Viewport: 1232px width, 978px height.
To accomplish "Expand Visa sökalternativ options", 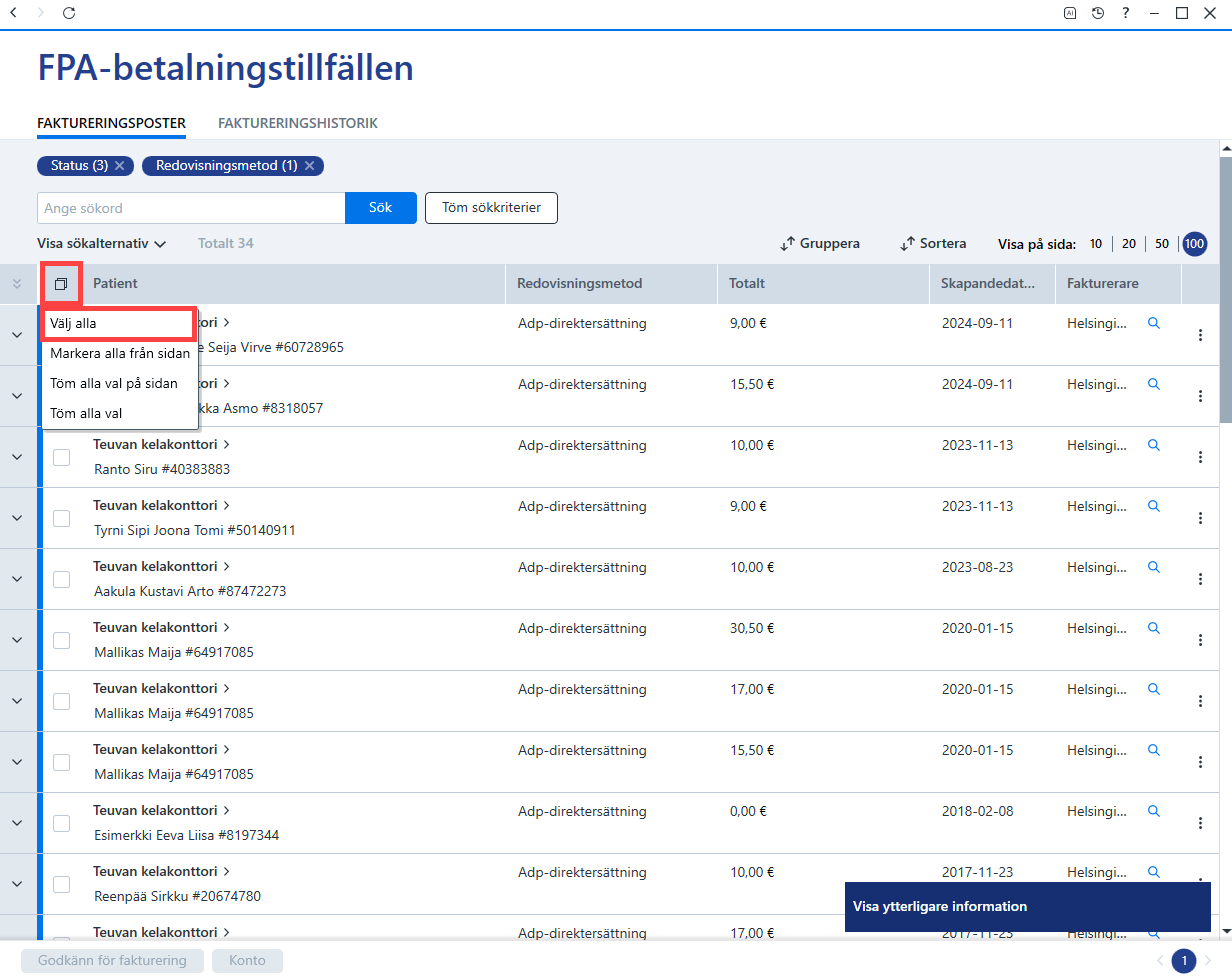I will coord(101,243).
